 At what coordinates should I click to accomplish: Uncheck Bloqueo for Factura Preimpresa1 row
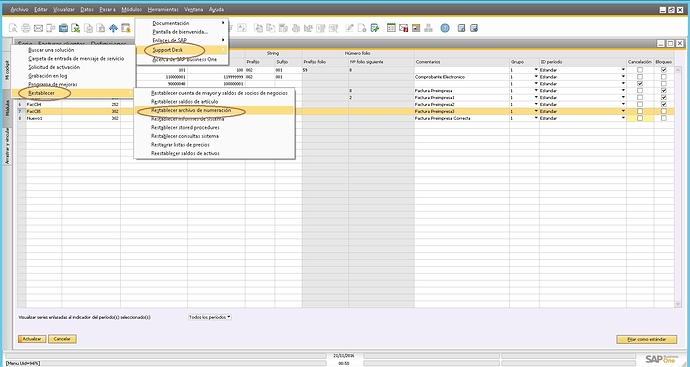[x=664, y=98]
